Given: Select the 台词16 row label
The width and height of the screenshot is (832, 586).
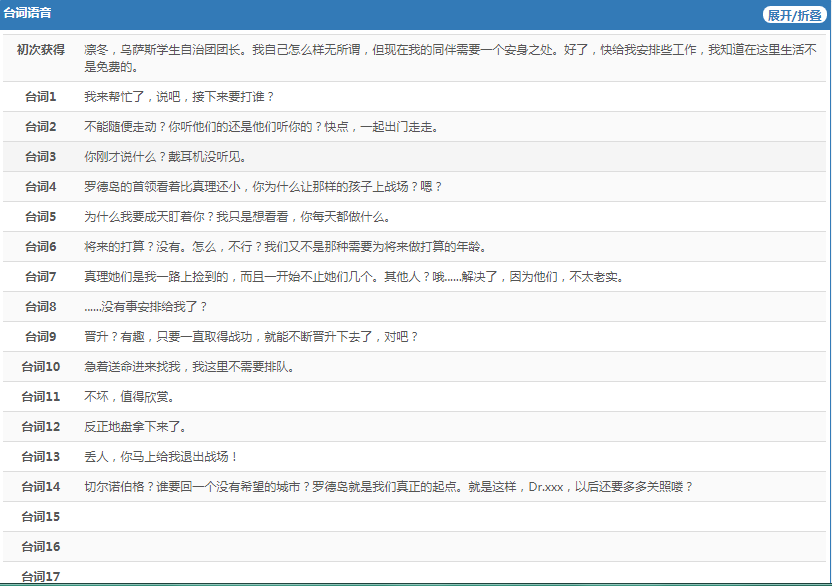Looking at the screenshot, I should point(41,547).
